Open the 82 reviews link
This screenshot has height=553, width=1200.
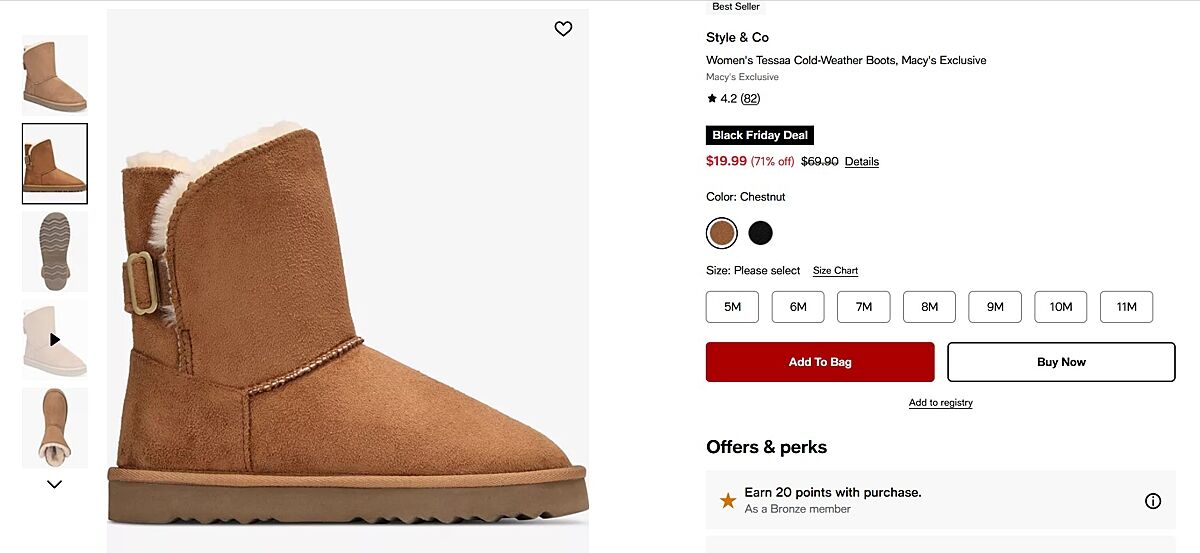pyautogui.click(x=750, y=98)
